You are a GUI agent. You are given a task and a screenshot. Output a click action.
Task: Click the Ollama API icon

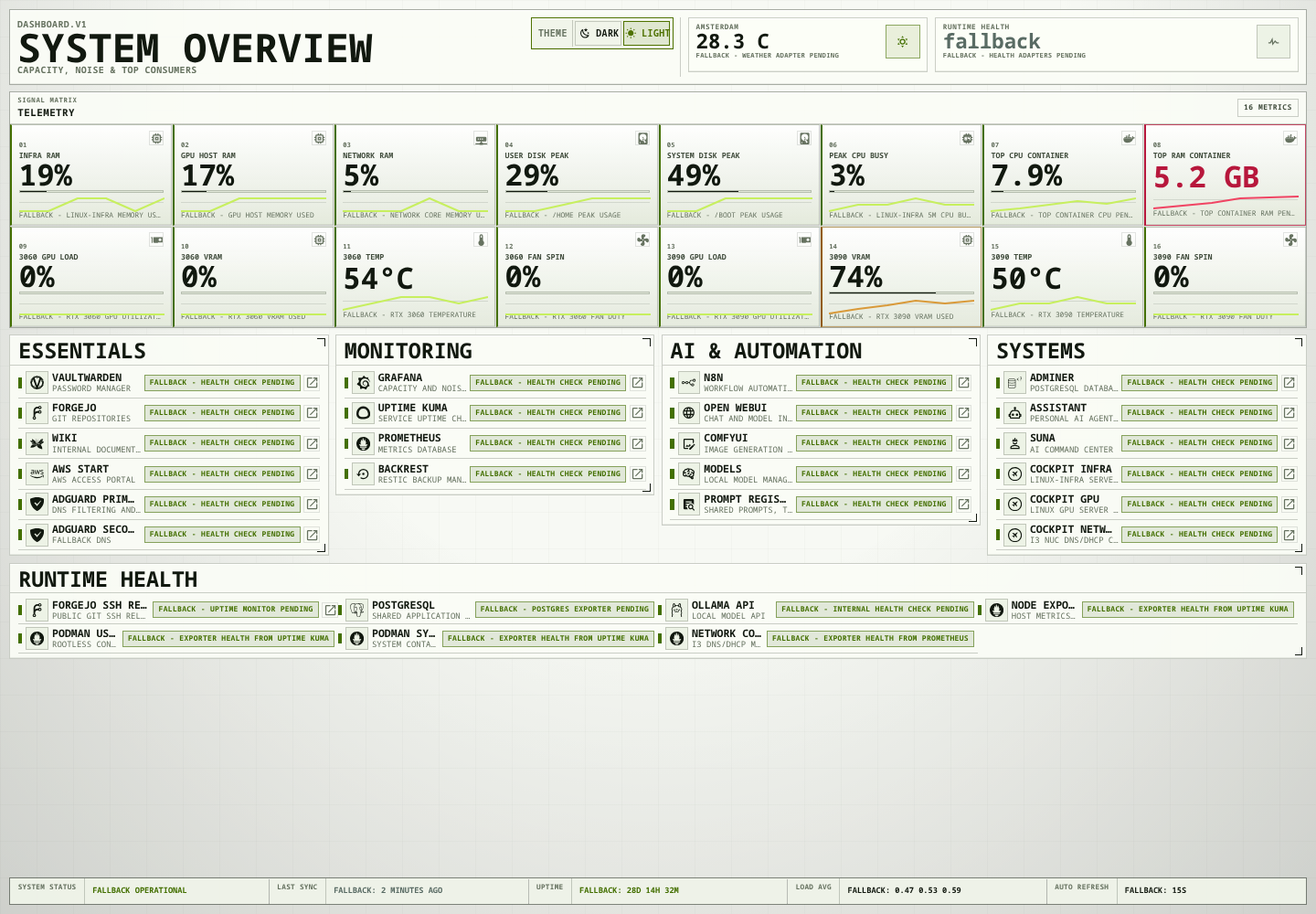(676, 610)
